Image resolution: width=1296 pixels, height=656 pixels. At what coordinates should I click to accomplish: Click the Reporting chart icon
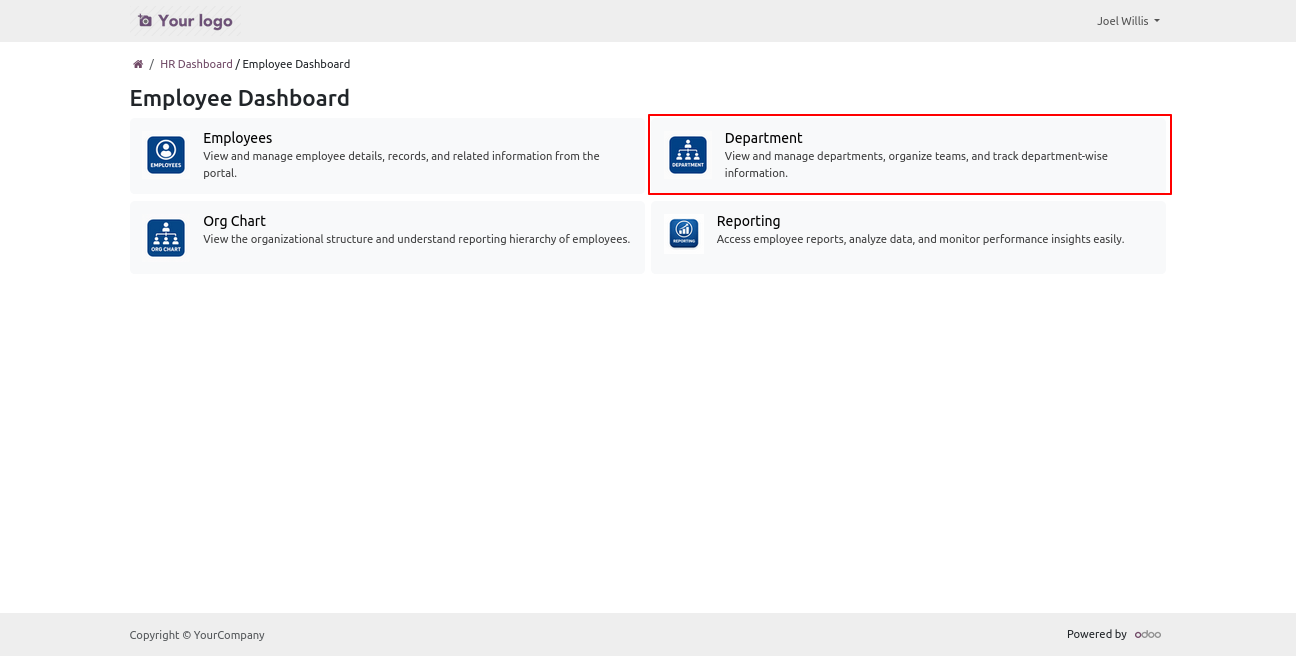click(684, 233)
